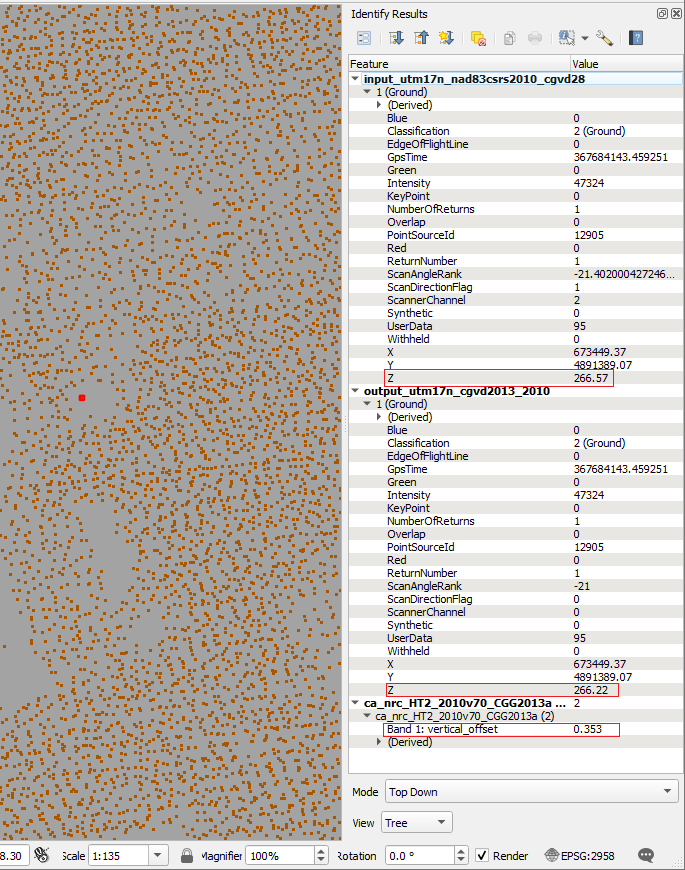
Task: Click the EPSG:2958 projection button
Action: [580, 855]
